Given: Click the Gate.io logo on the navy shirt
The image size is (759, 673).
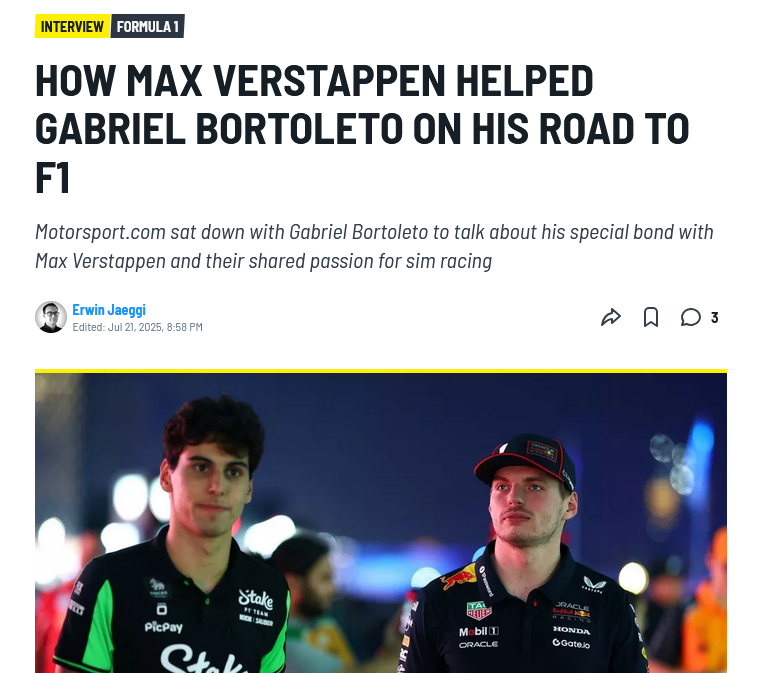Looking at the screenshot, I should (571, 643).
